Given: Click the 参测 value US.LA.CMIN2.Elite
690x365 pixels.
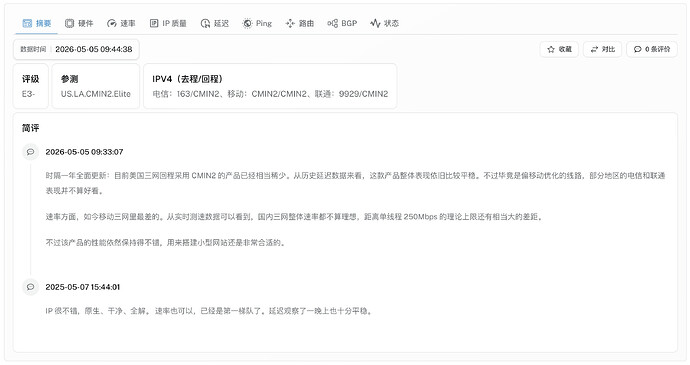Looking at the screenshot, I should tap(96, 94).
